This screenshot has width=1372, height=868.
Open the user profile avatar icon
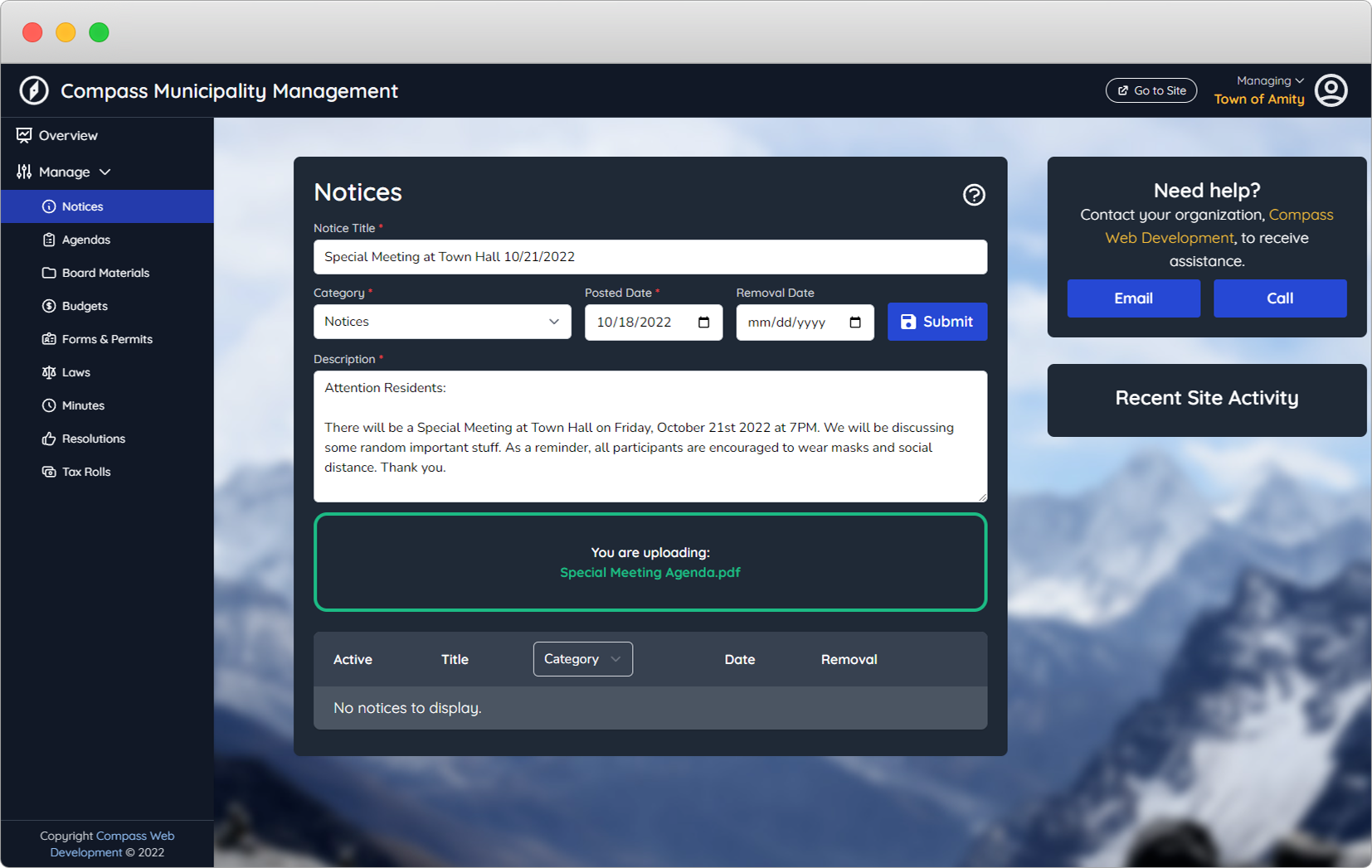[1331, 90]
